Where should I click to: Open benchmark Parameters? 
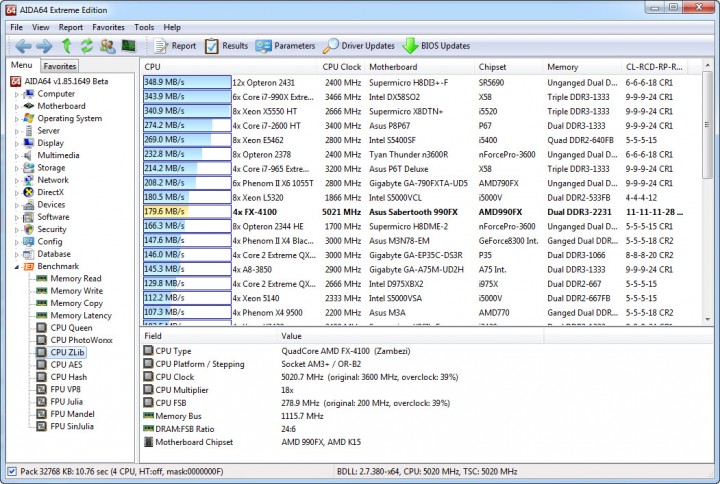[285, 46]
